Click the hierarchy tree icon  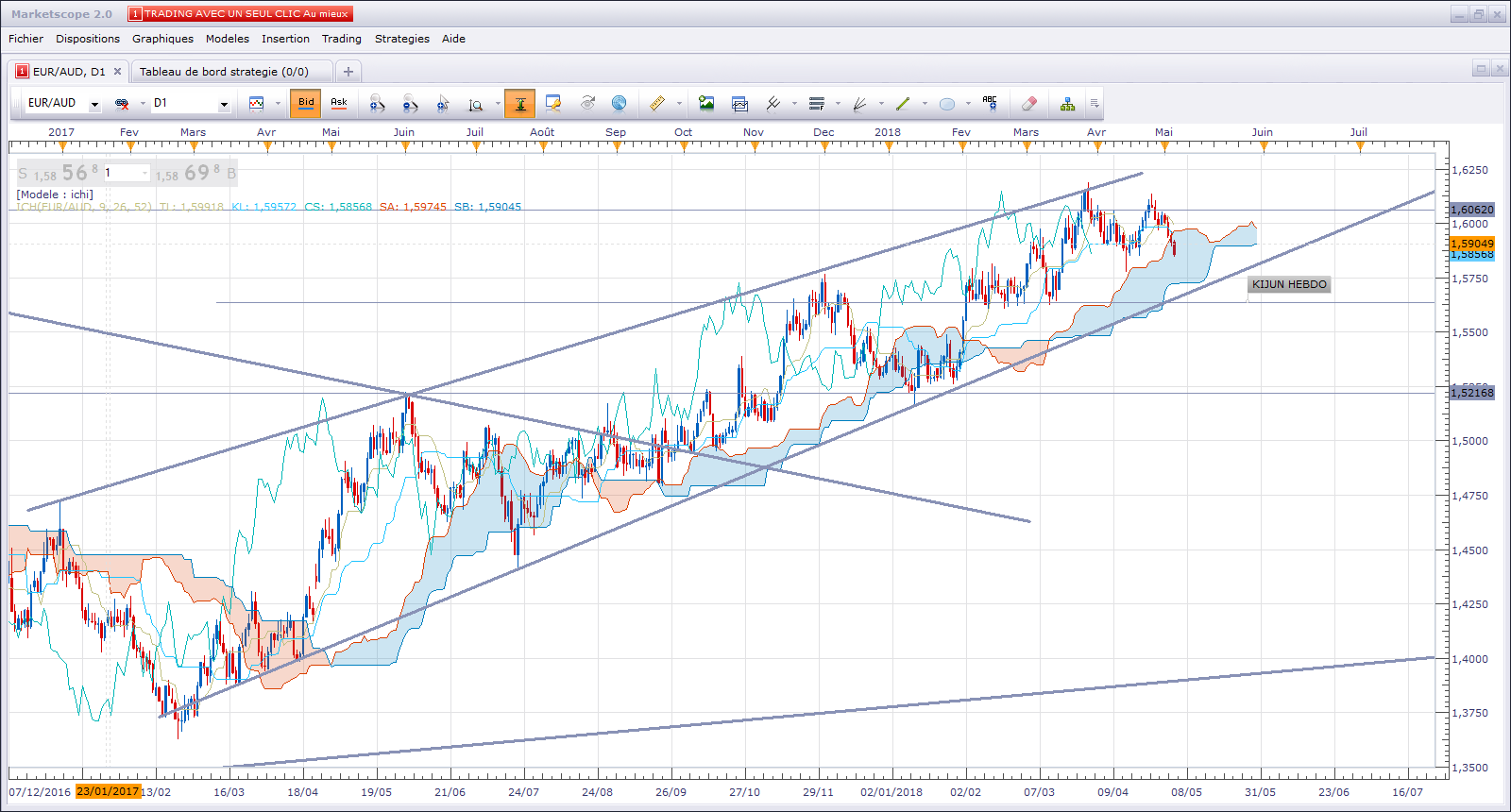coord(1067,104)
